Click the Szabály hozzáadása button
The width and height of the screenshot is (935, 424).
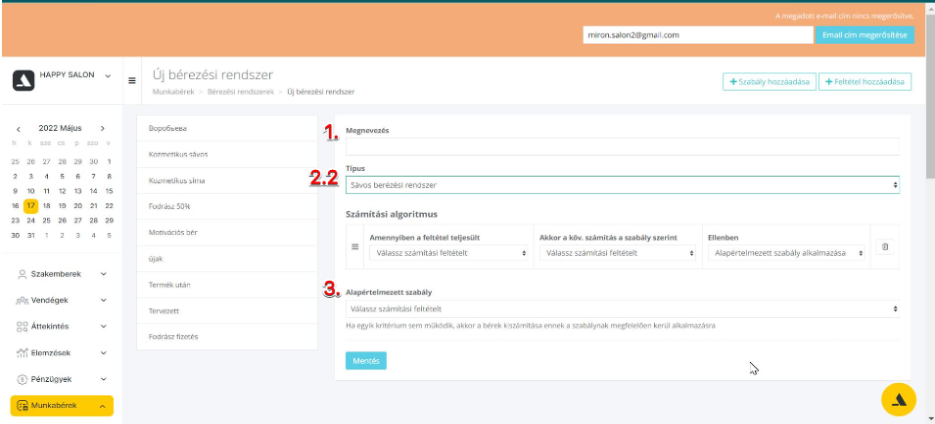[x=768, y=82]
